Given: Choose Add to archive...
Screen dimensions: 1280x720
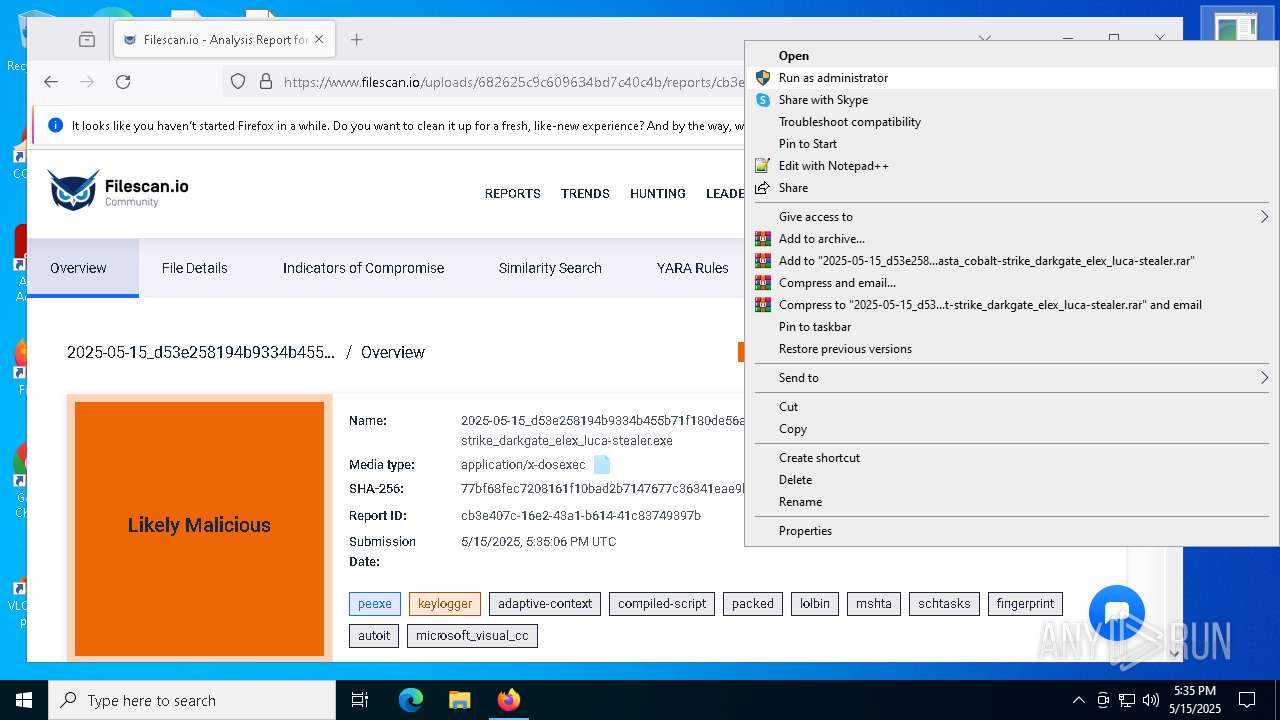Looking at the screenshot, I should 1012,238.
